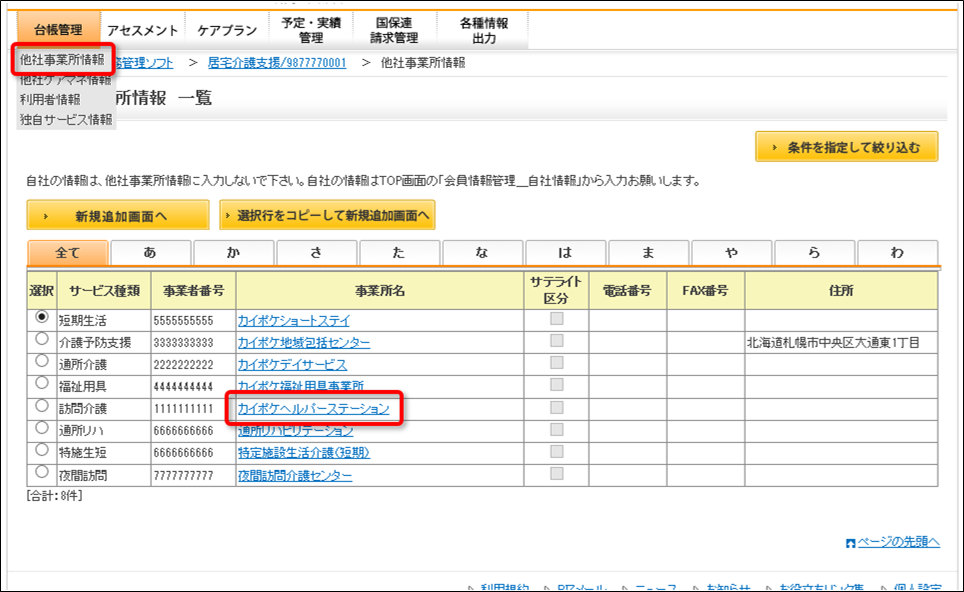Choose 利用者情報 from the dropdown menu
The height and width of the screenshot is (592, 964).
point(50,100)
